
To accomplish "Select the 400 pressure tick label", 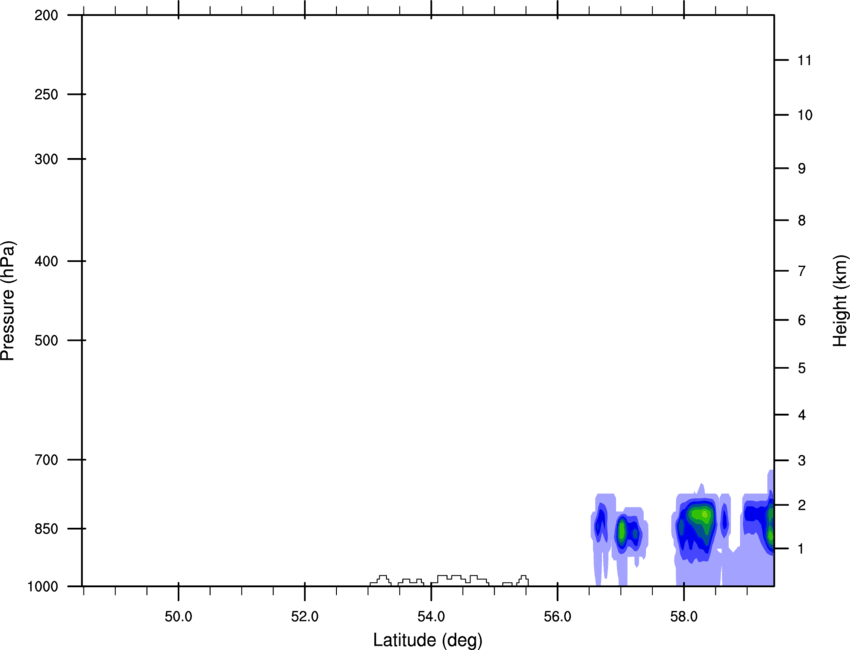I will (x=46, y=261).
